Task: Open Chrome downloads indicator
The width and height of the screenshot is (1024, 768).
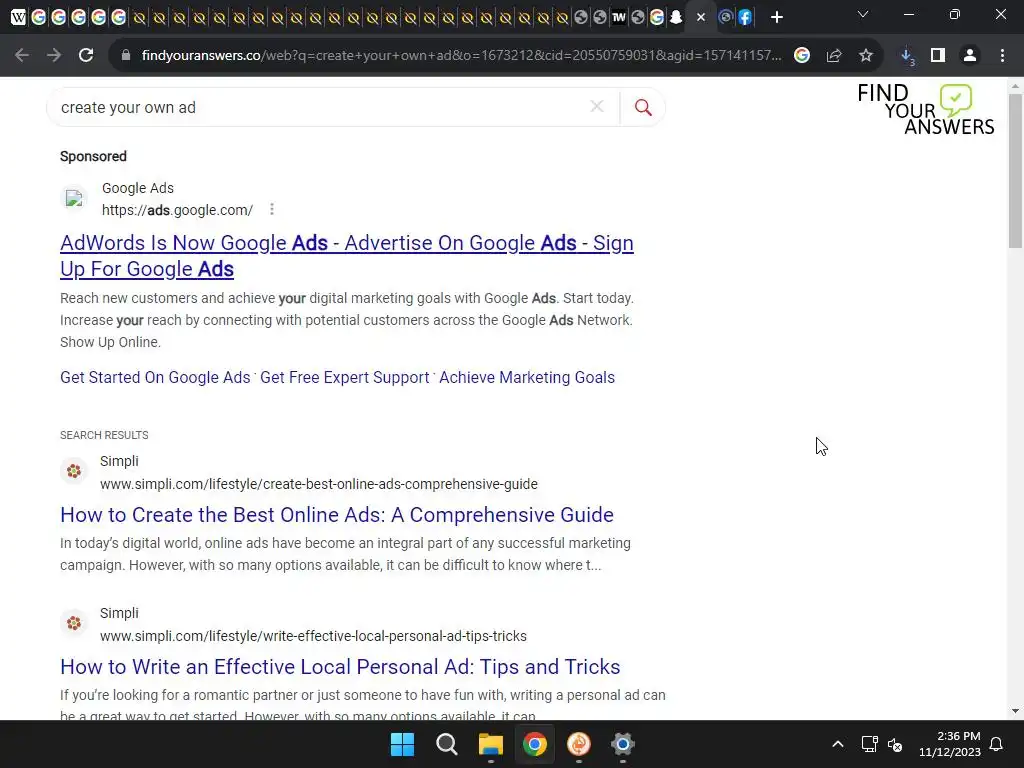Action: (907, 56)
